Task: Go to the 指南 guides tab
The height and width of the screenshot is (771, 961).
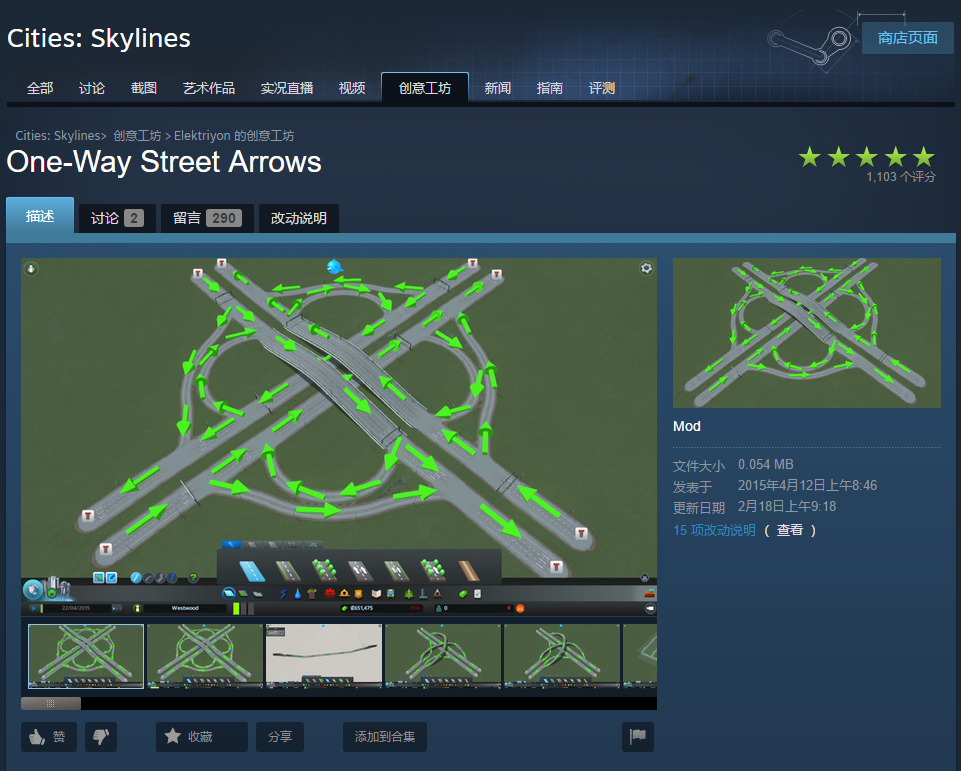Action: tap(550, 88)
